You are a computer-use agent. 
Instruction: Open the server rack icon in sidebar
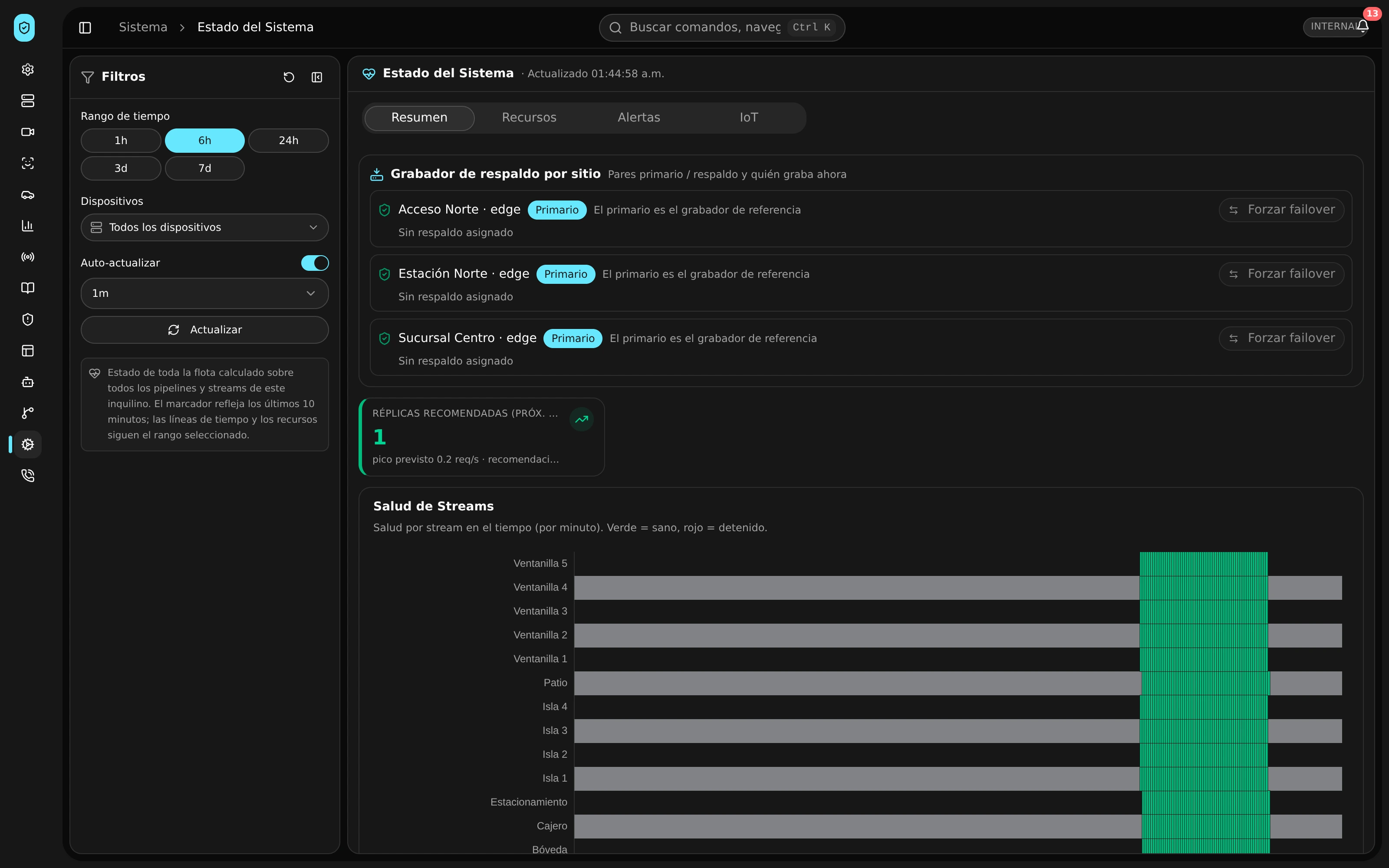(27, 100)
